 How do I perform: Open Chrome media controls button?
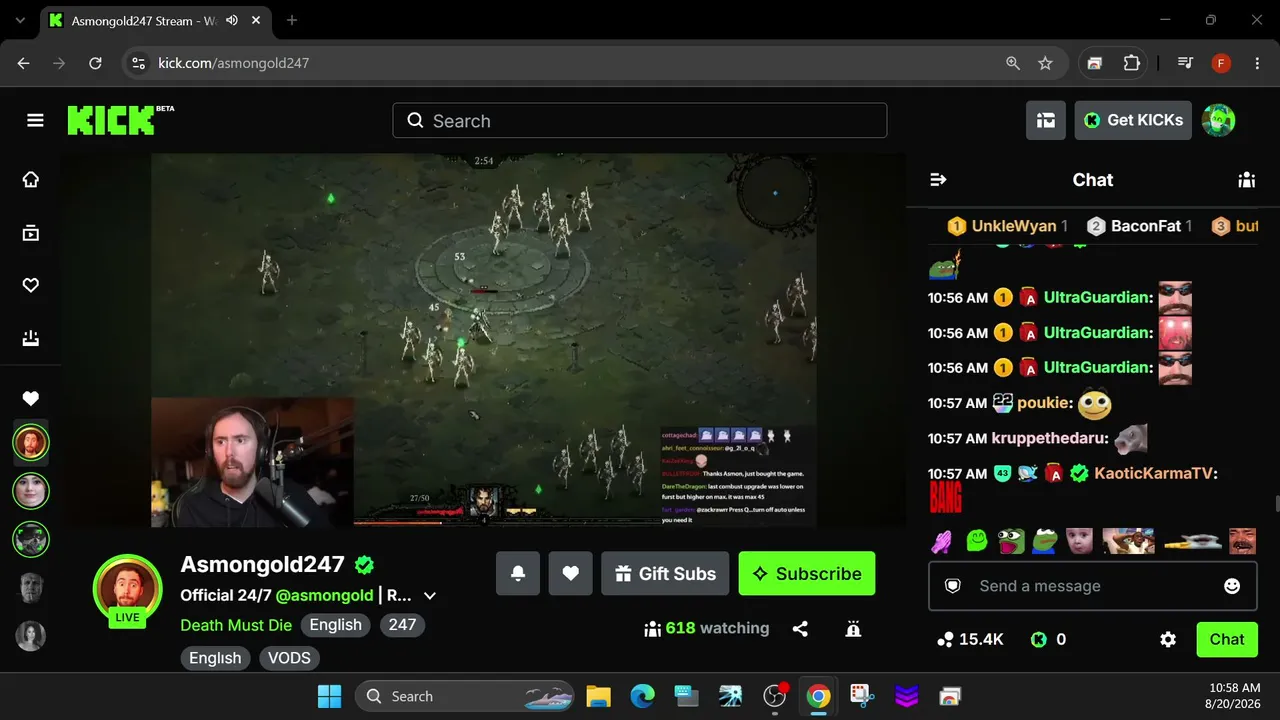pos(1186,63)
